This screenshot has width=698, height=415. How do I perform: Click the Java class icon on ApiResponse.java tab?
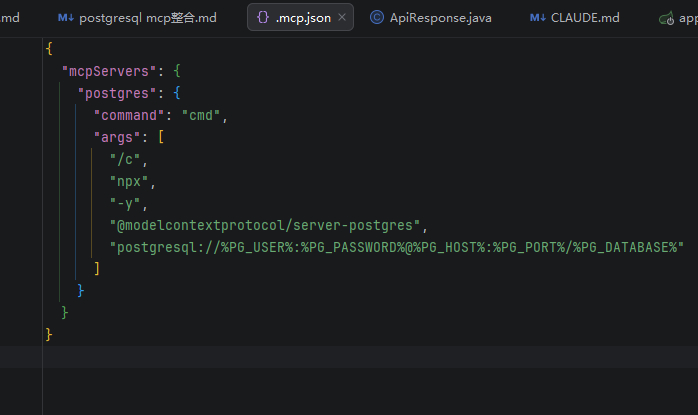click(x=376, y=18)
